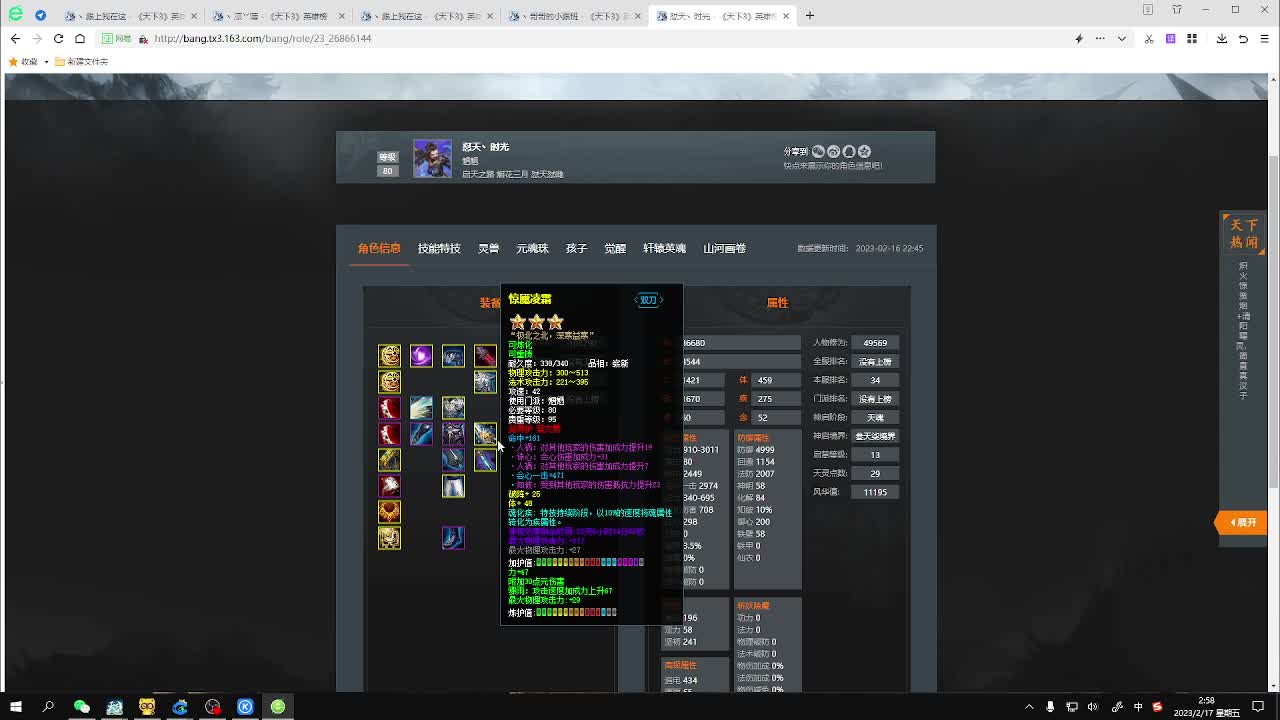Click the Qzone star share icon
The image size is (1280, 720).
pos(864,151)
